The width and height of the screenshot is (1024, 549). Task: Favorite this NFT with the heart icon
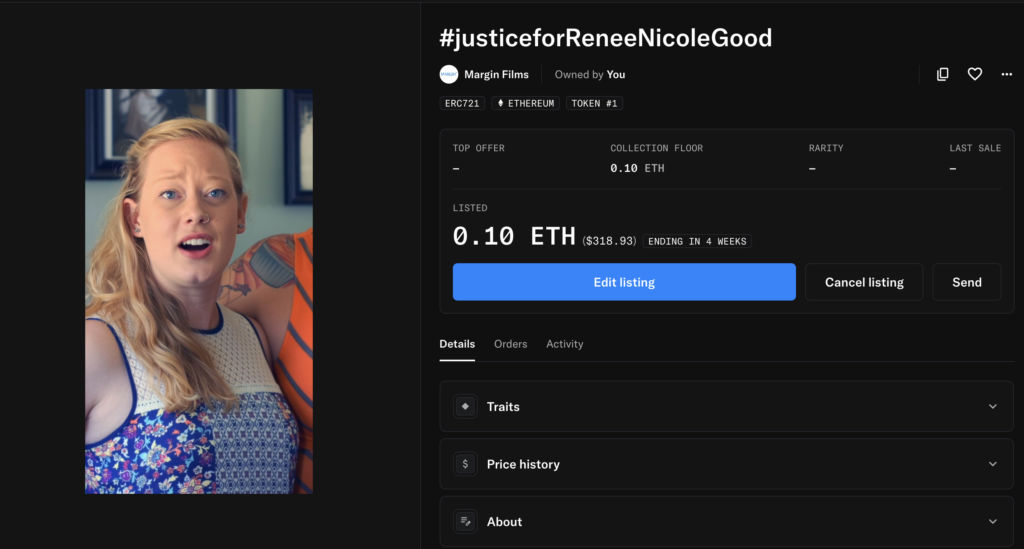[x=974, y=74]
